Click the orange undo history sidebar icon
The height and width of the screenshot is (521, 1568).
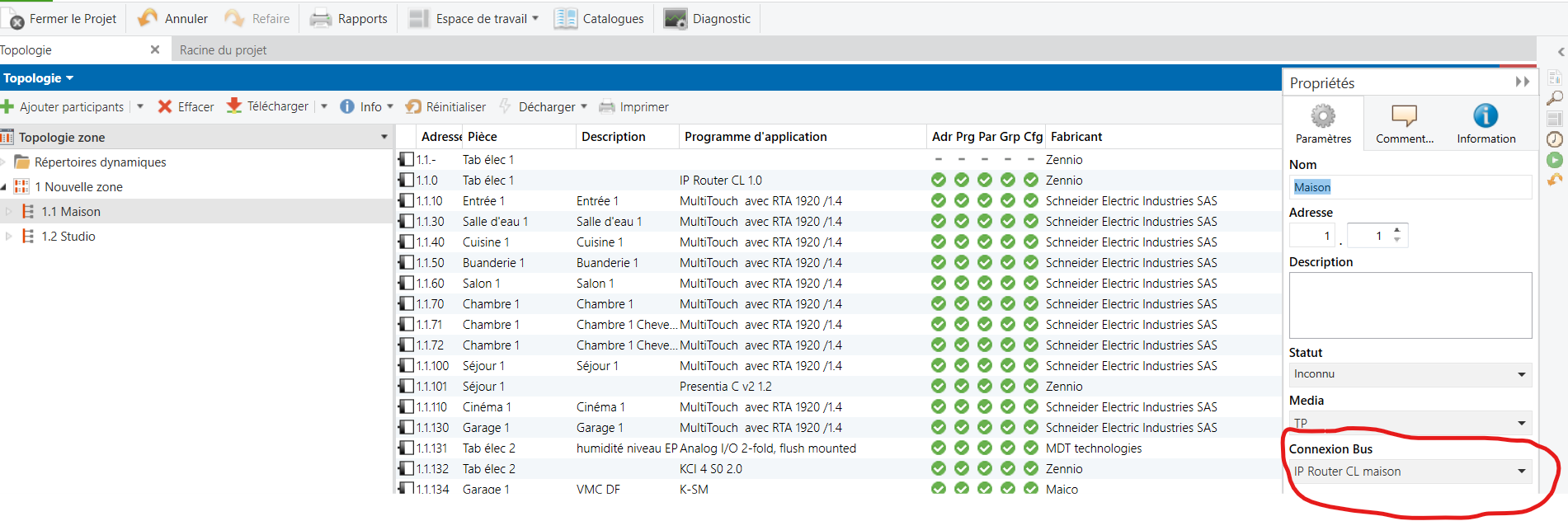tap(1555, 180)
